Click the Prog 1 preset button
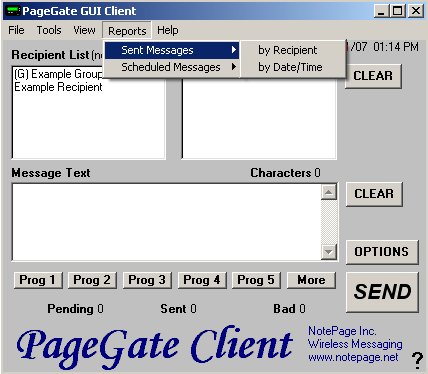 tap(38, 280)
